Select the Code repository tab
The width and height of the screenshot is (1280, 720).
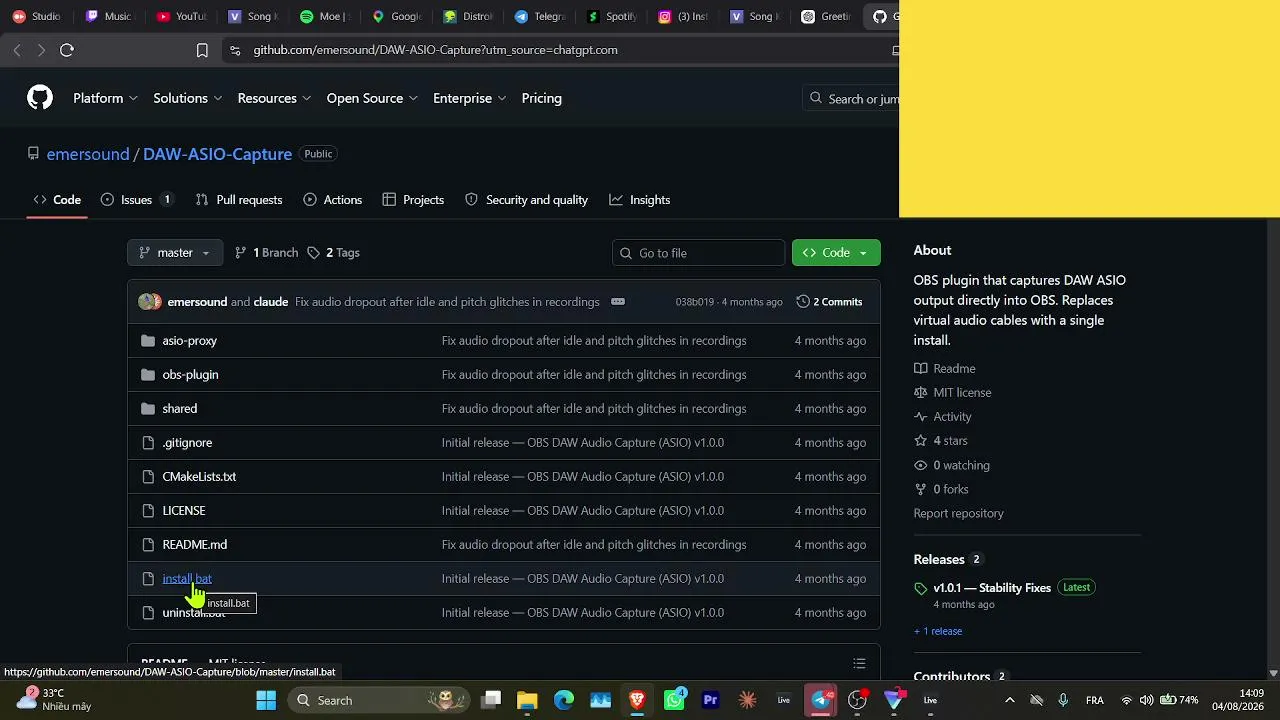pyautogui.click(x=57, y=200)
